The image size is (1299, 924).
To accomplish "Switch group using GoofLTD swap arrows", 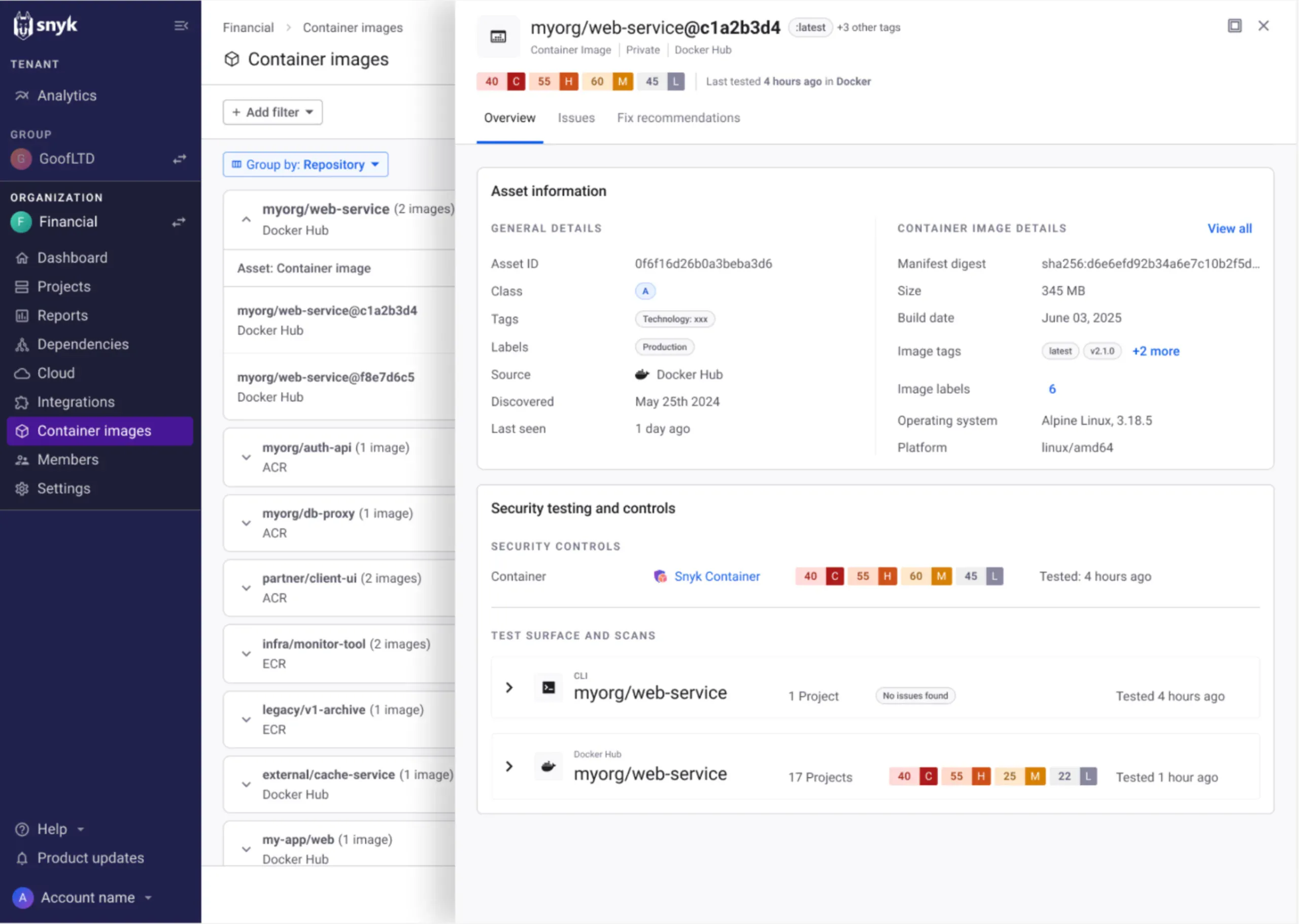I will 180,159.
